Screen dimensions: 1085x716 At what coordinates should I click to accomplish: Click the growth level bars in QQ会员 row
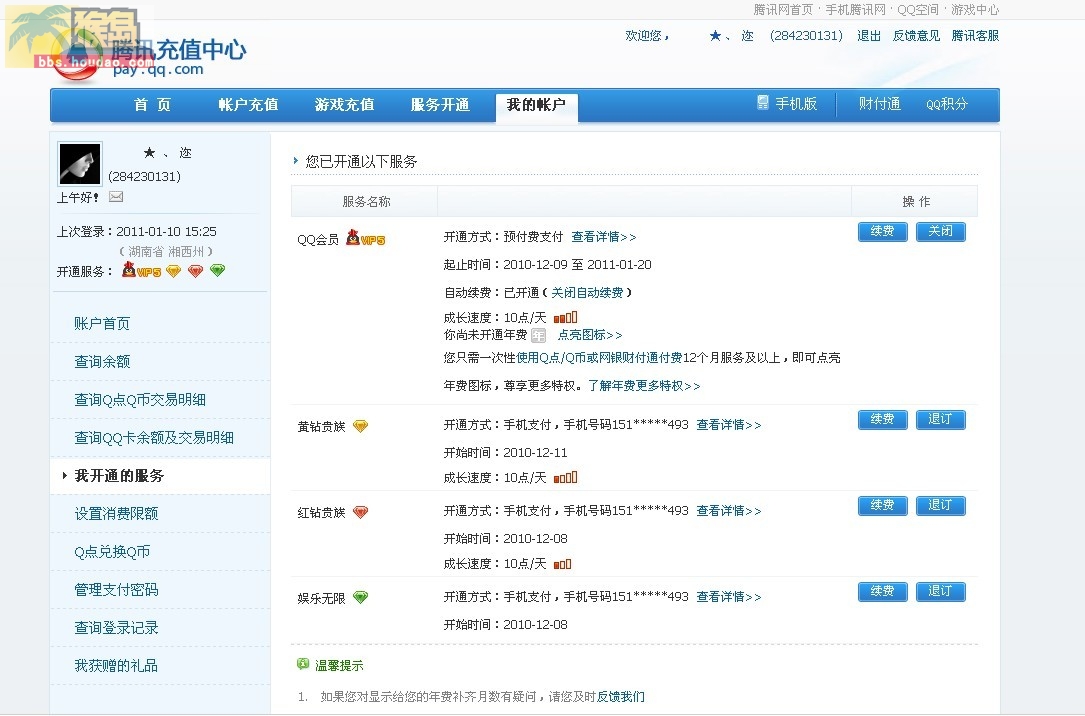565,318
